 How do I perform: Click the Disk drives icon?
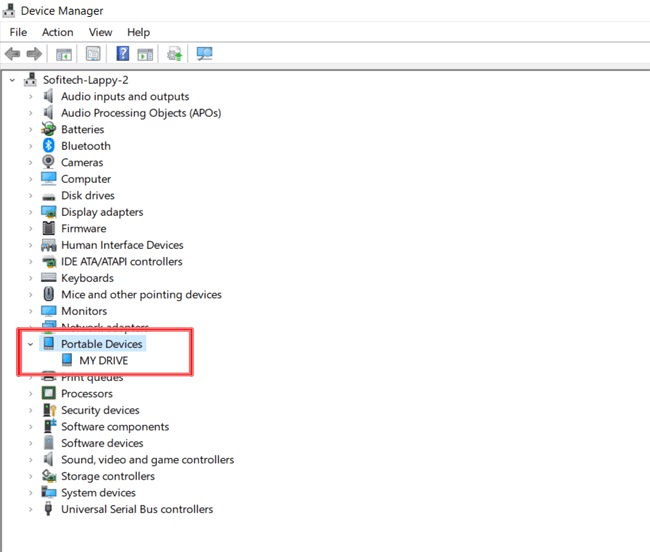[49, 196]
